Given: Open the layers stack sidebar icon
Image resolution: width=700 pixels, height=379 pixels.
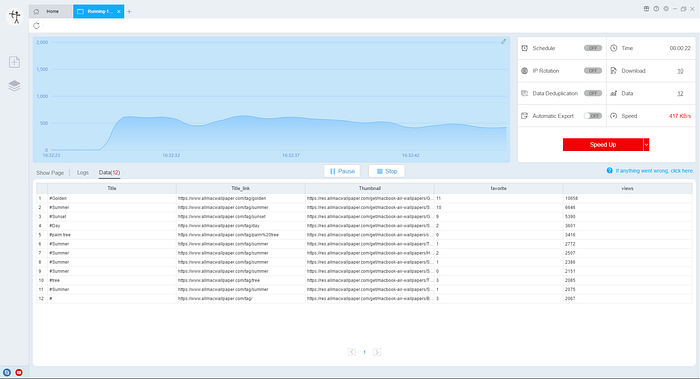Looking at the screenshot, I should 14,85.
